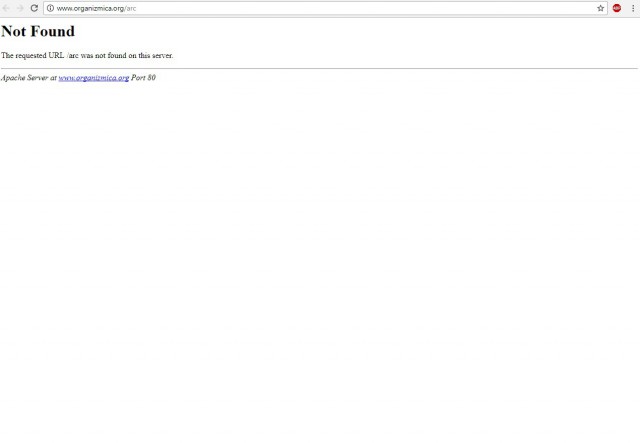Bookmark this page with the star icon
640x443 pixels.
point(600,8)
